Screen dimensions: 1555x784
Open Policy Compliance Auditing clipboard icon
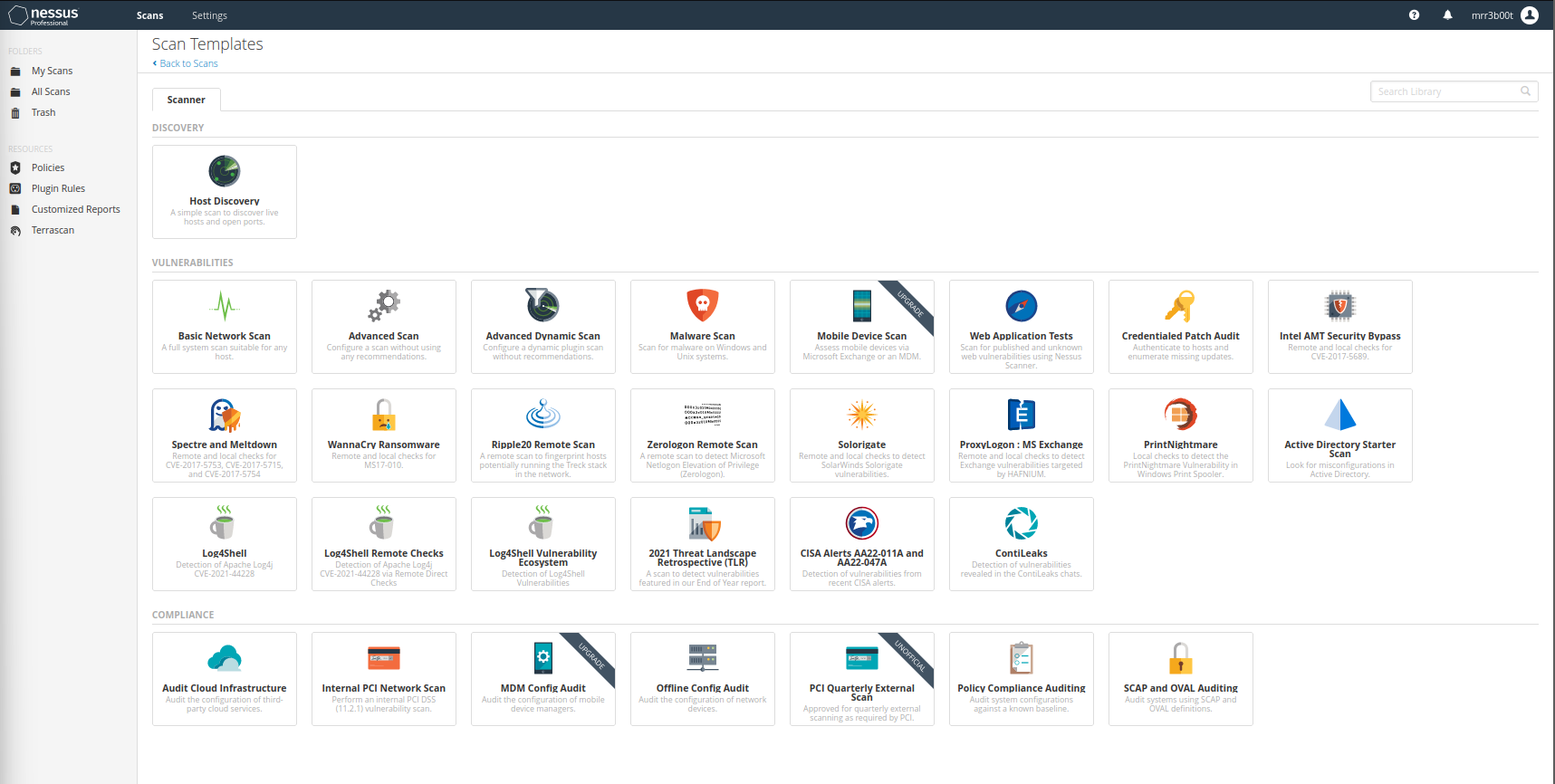pos(1022,658)
